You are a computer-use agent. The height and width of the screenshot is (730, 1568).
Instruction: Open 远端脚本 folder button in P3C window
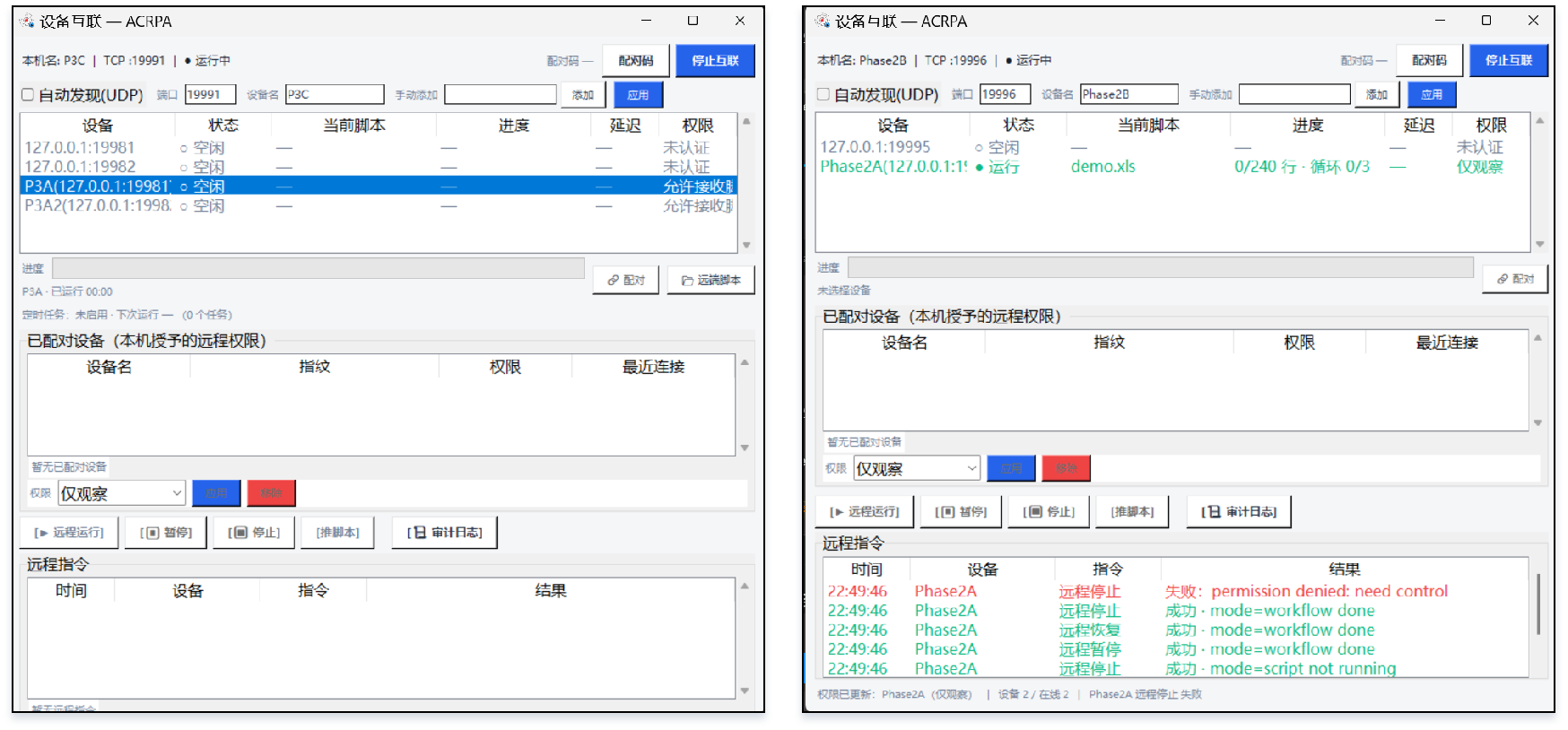click(710, 281)
